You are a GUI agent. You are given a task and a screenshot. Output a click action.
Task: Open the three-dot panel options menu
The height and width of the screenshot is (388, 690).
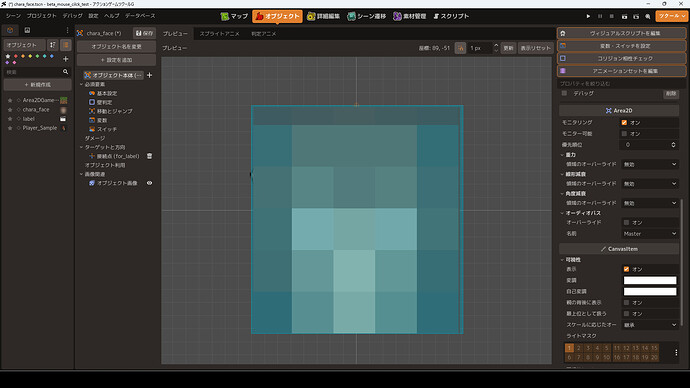[67, 30]
